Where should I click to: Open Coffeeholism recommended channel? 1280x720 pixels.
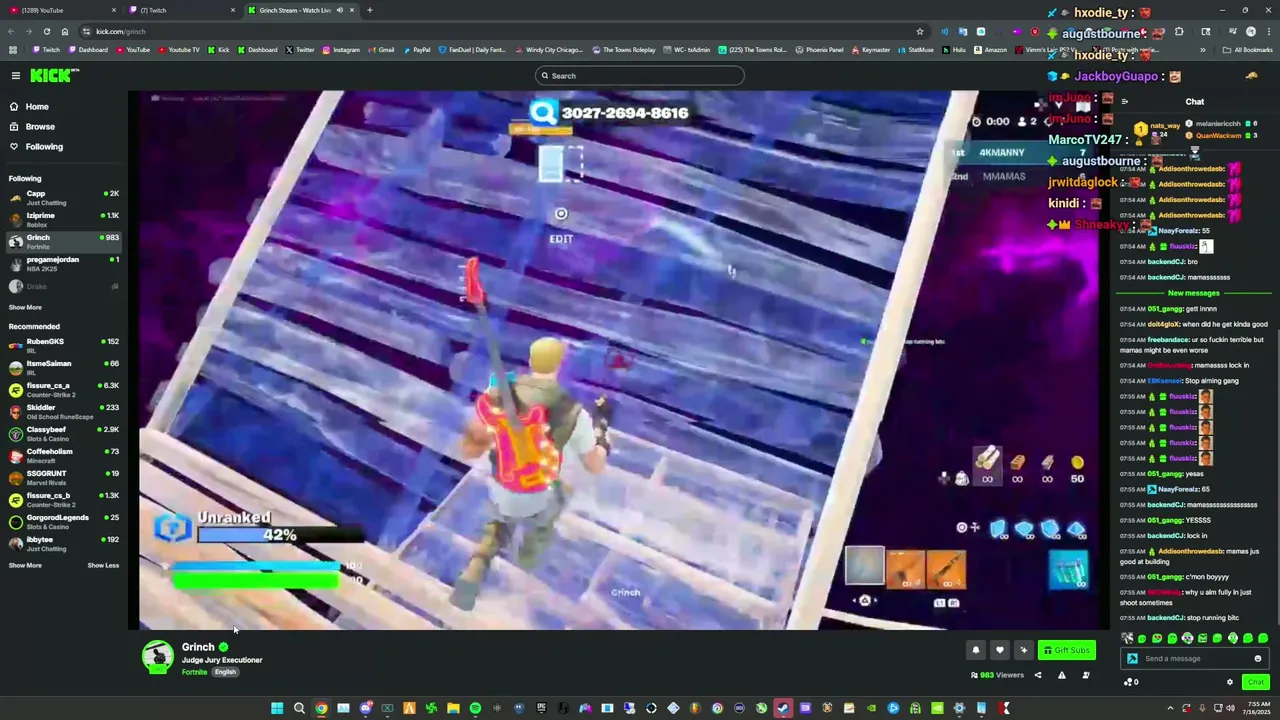[x=64, y=455]
